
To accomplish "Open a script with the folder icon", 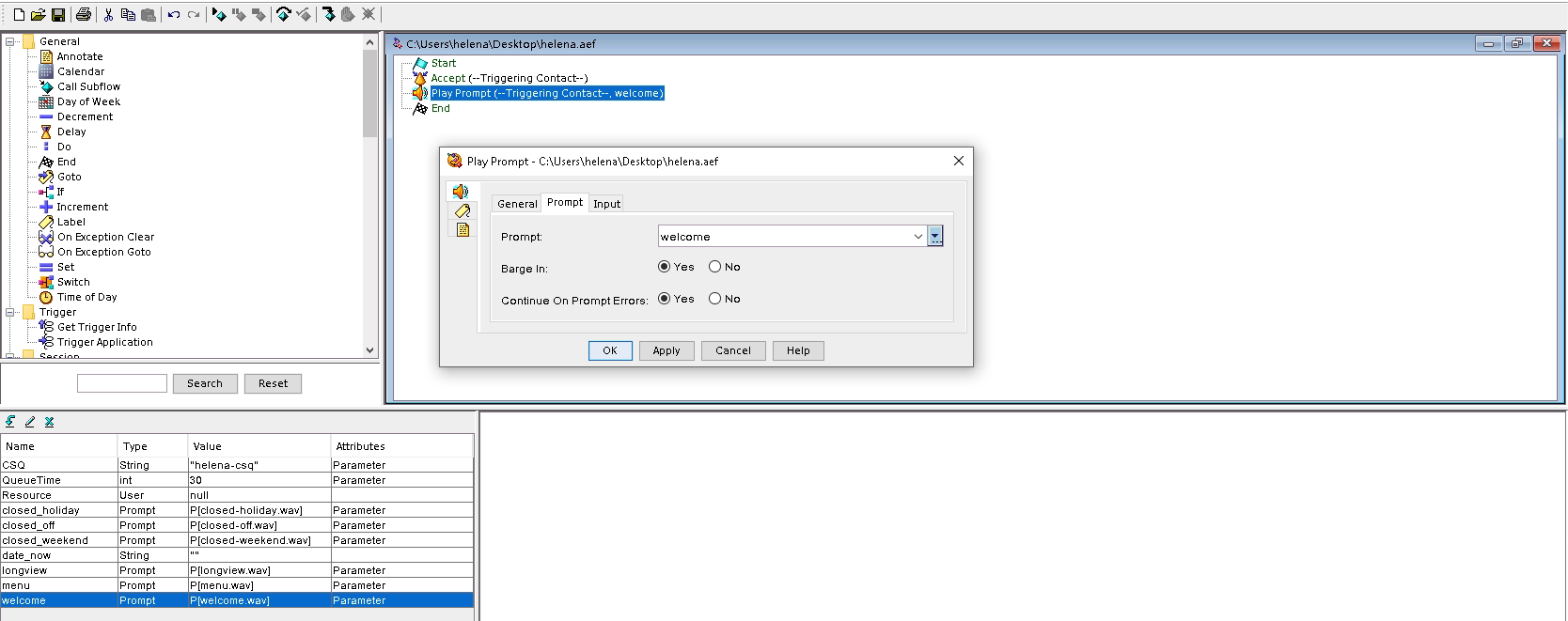I will tap(39, 15).
